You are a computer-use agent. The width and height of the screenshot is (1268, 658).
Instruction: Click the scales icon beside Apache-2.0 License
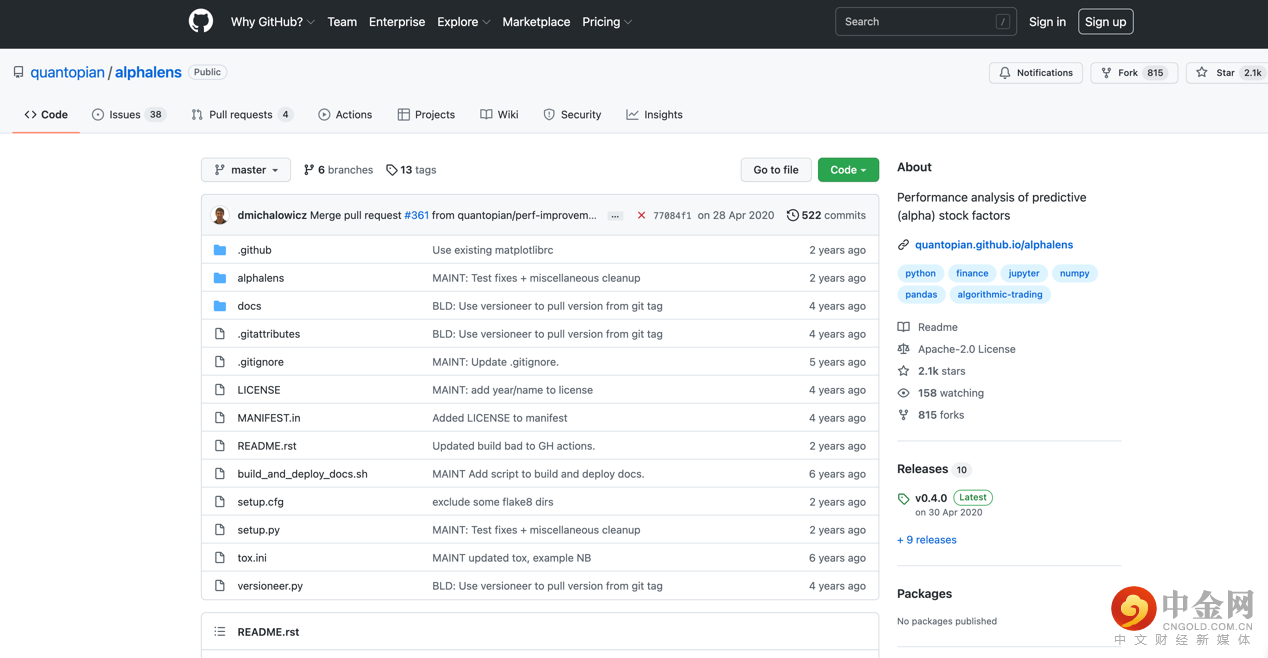pos(903,349)
